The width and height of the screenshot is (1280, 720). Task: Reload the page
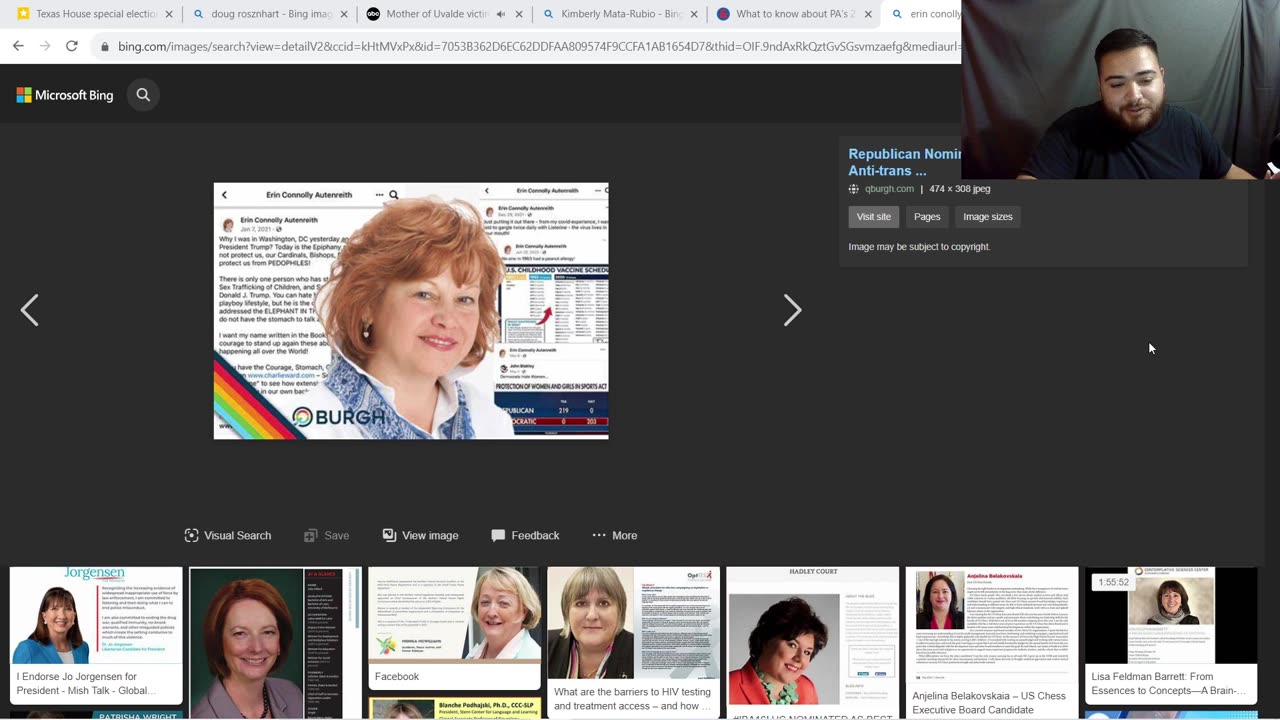point(72,46)
